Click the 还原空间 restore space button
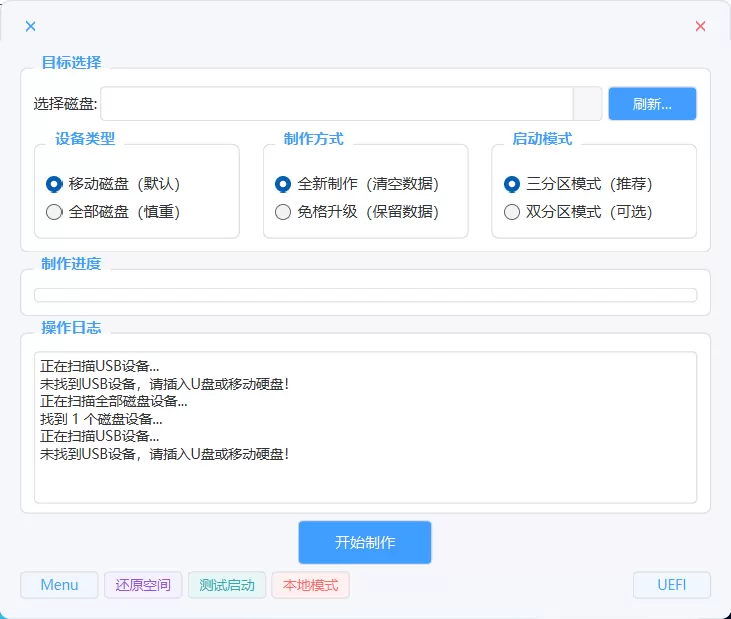Image resolution: width=731 pixels, height=619 pixels. tap(143, 585)
